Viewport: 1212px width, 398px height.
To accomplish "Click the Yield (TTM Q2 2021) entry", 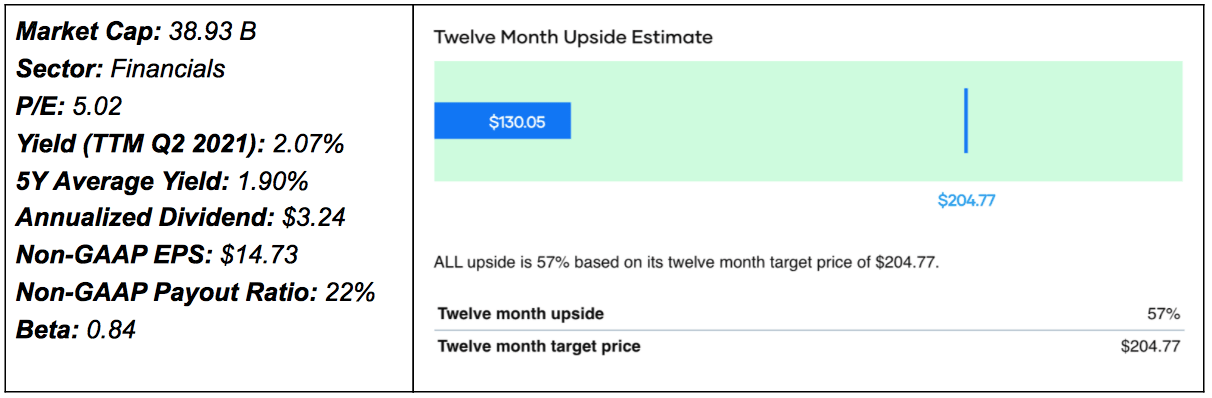I will click(x=180, y=145).
